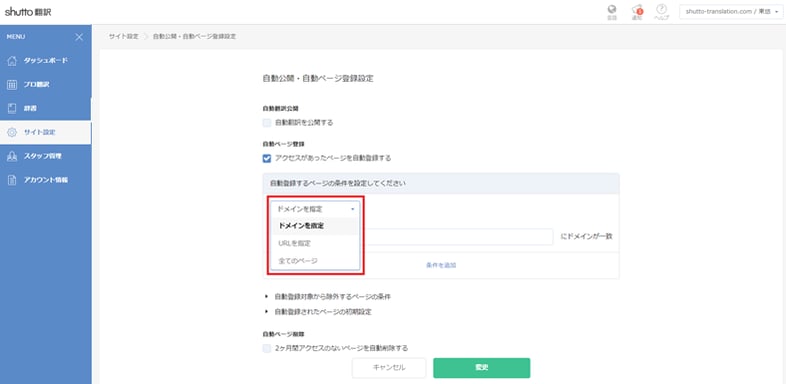The image size is (786, 384).
Task: Collapse the ドメインを指定 condition dropdown
Action: click(x=315, y=209)
